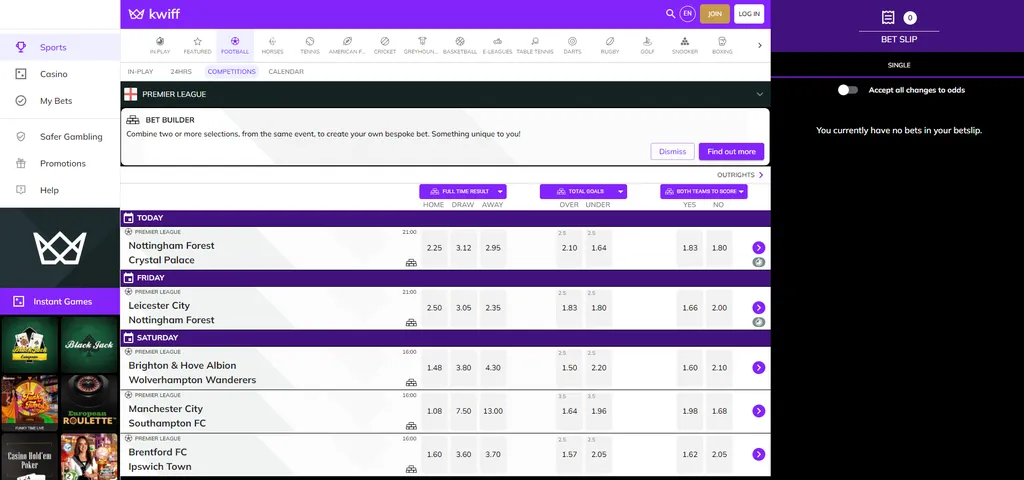Click the Log In button
The width and height of the screenshot is (1024, 480).
(x=748, y=14)
